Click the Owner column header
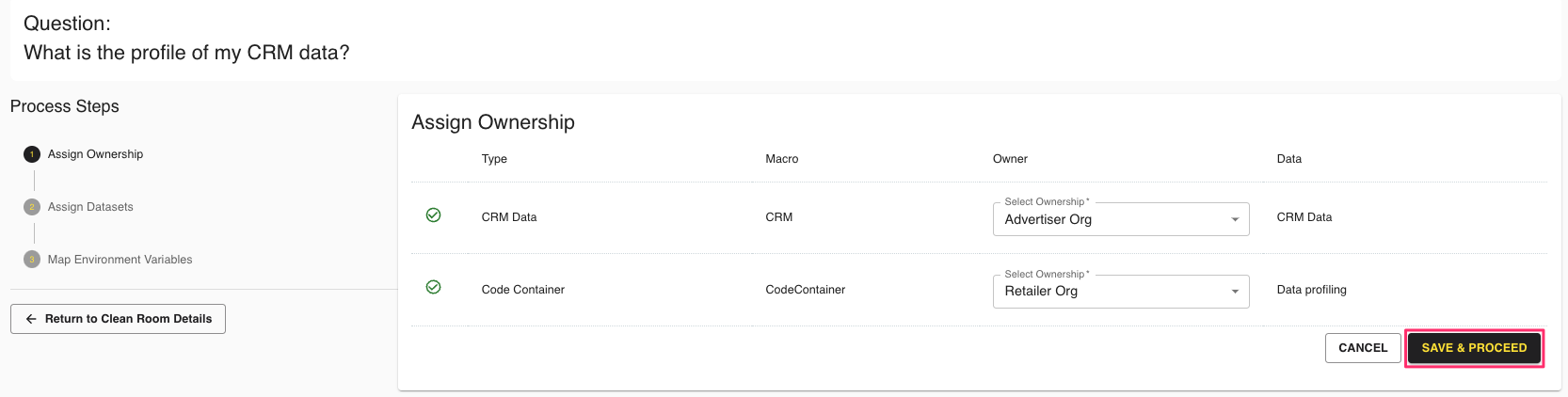The height and width of the screenshot is (397, 1568). (x=1010, y=159)
